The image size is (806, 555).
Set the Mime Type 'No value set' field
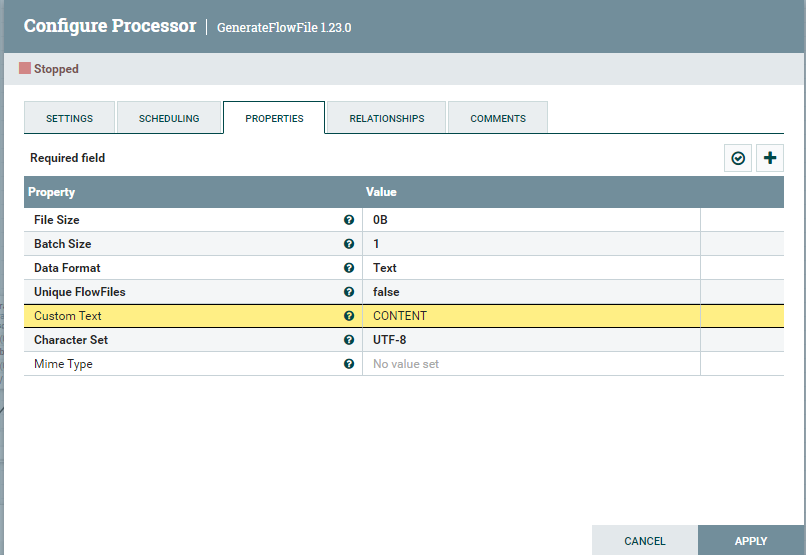tap(532, 364)
